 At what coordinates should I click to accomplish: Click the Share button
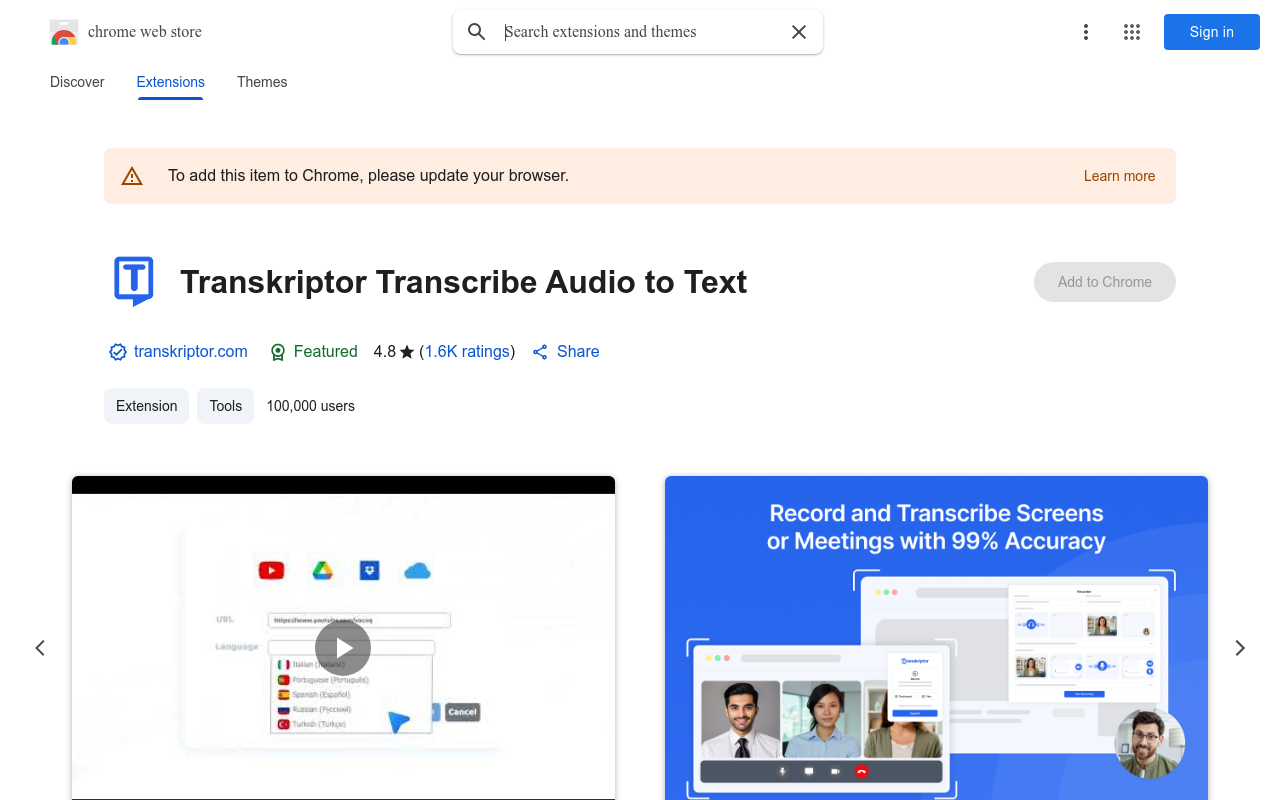coord(566,352)
